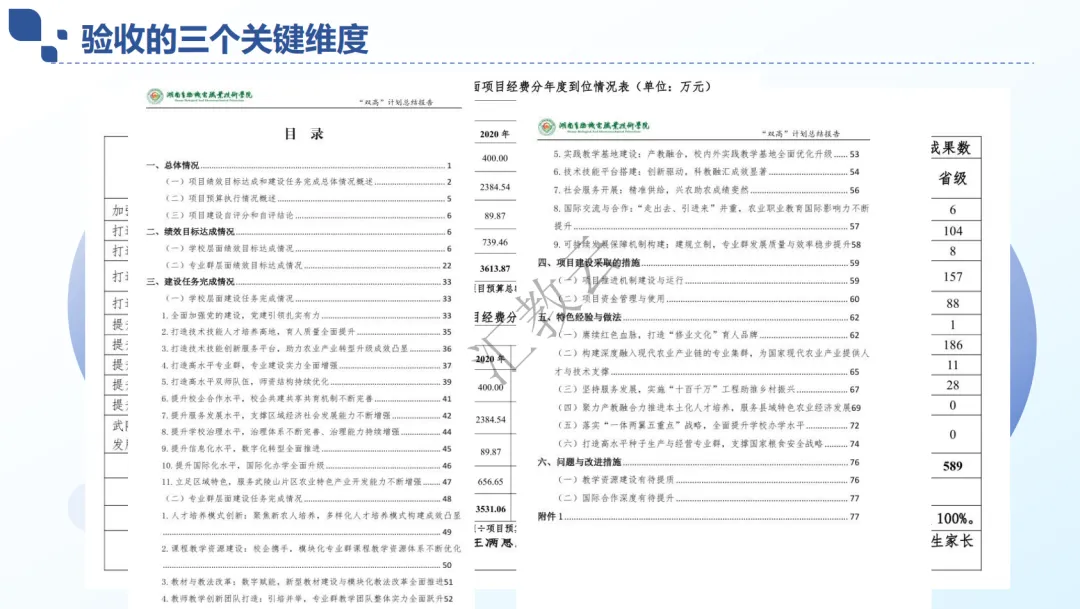This screenshot has width=1080, height=609.
Task: Select '8.提升学校治理水平' entry
Action: point(307,432)
